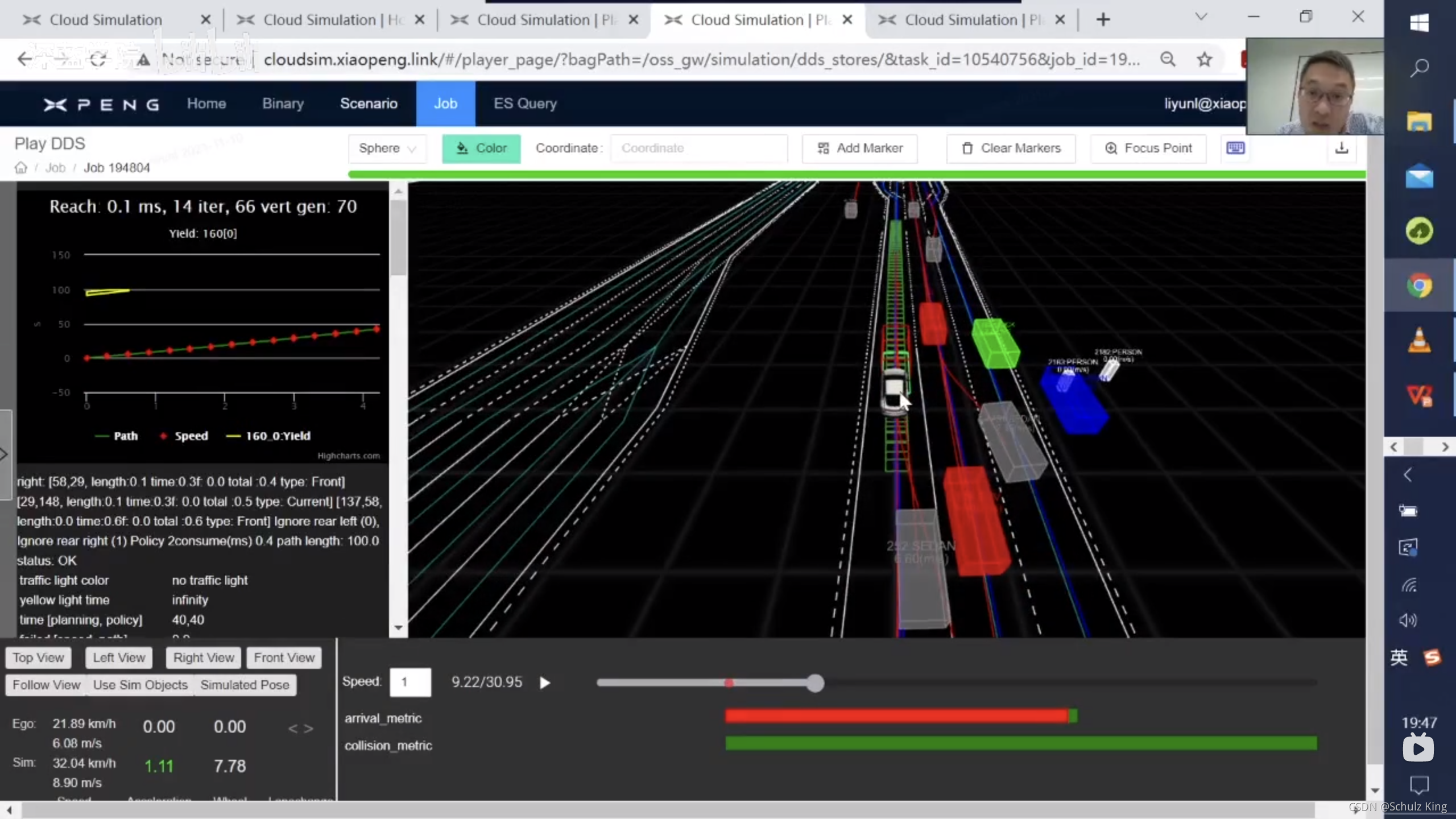Click the keyboard shortcuts icon button
1456x819 pixels.
(1235, 148)
